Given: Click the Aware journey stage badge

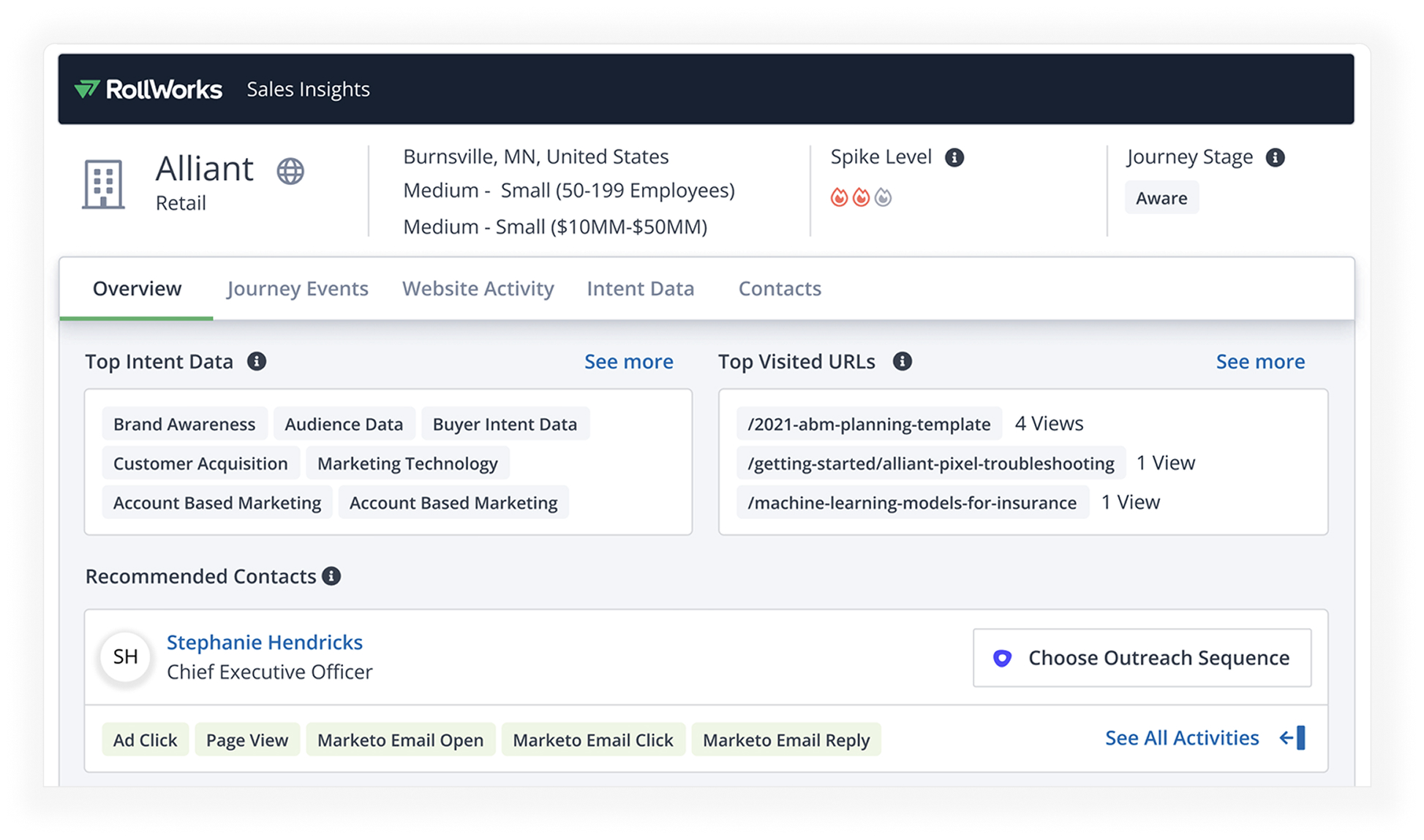Looking at the screenshot, I should pyautogui.click(x=1161, y=197).
